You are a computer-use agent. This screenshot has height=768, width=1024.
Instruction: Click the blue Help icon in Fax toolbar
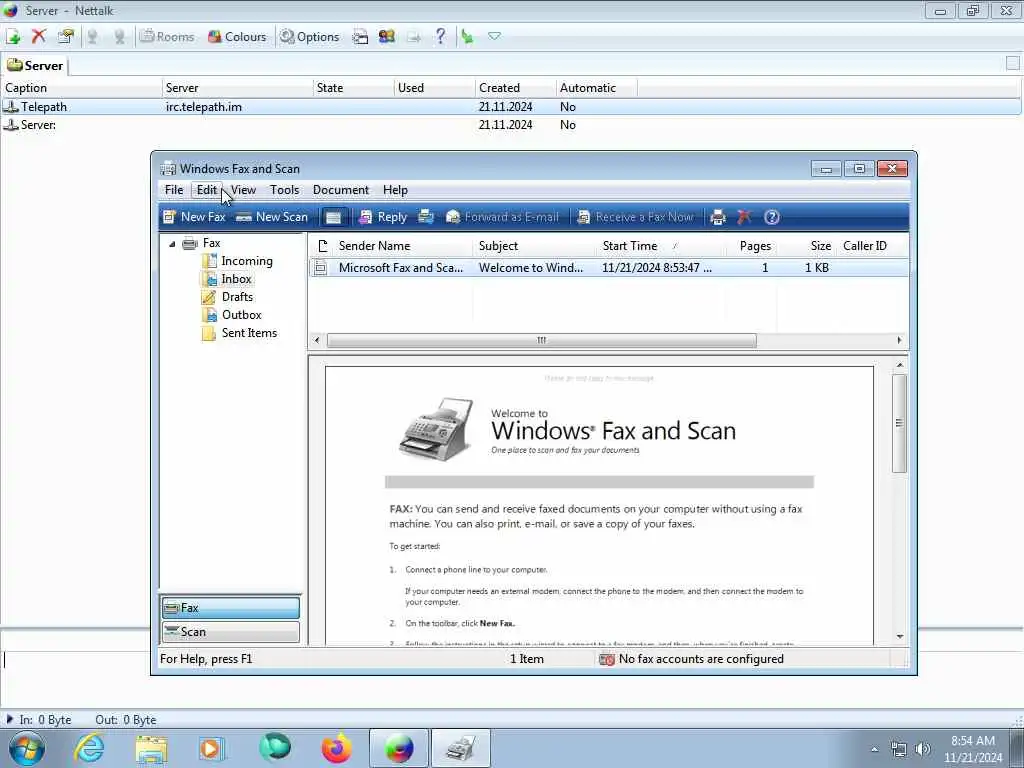point(771,217)
